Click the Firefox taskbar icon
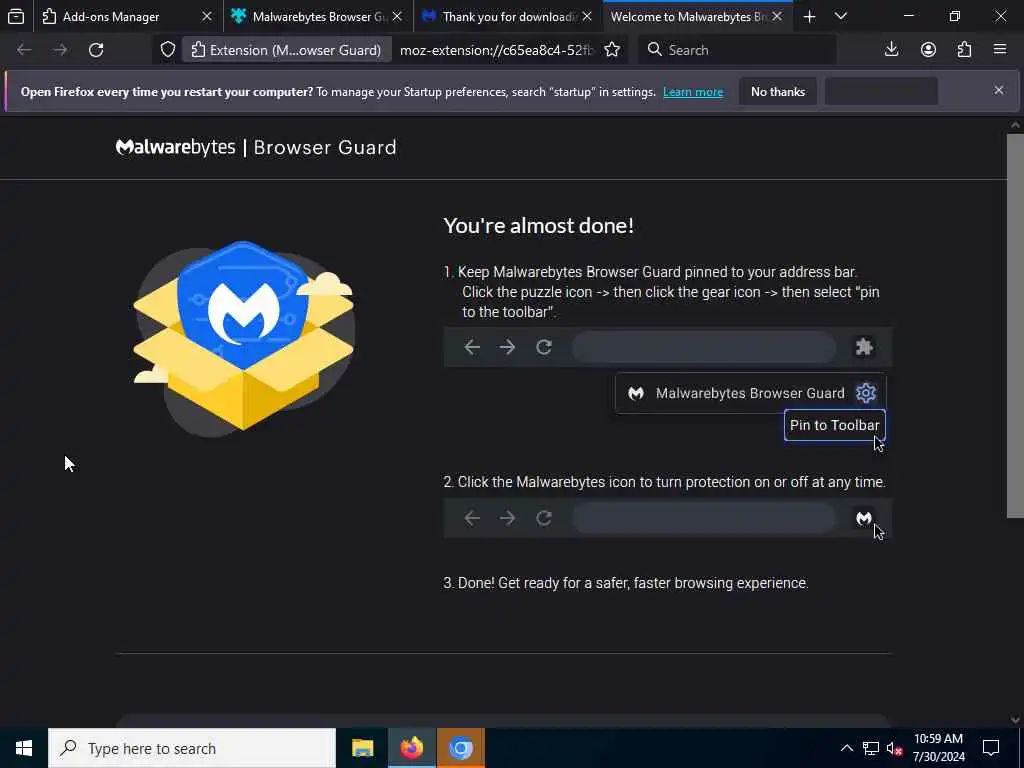 (x=411, y=748)
